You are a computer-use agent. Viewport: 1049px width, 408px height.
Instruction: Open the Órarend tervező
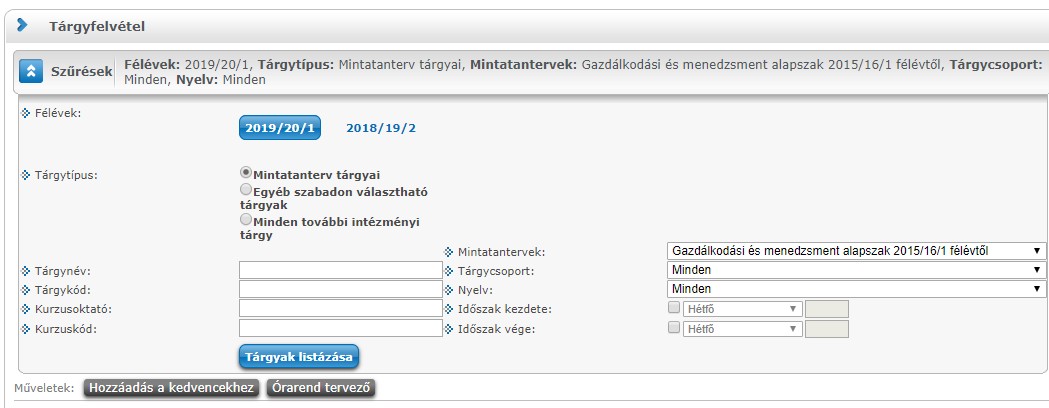coord(321,388)
